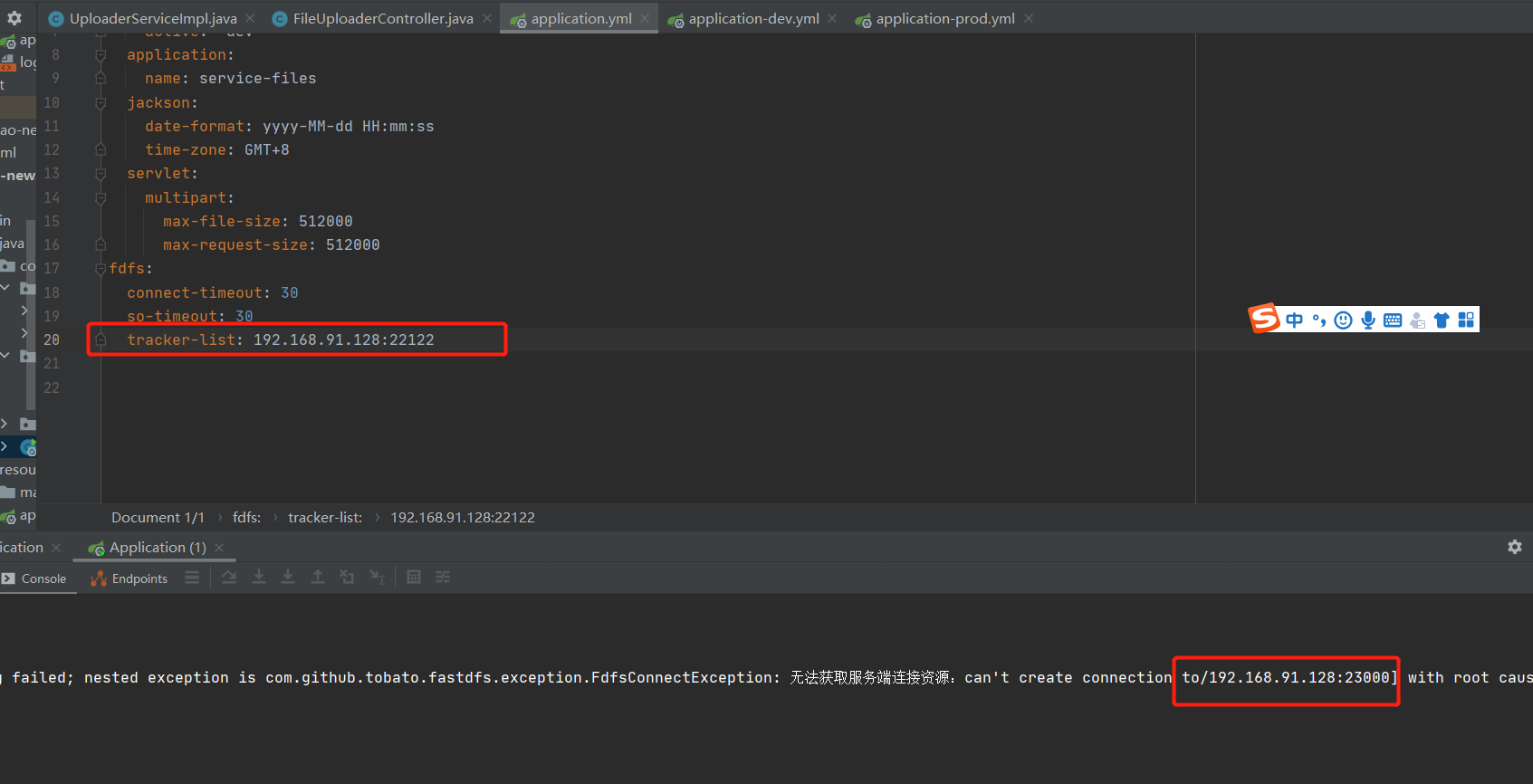
Task: Click 192.168.91.128:23000 in console error
Action: point(1299,678)
